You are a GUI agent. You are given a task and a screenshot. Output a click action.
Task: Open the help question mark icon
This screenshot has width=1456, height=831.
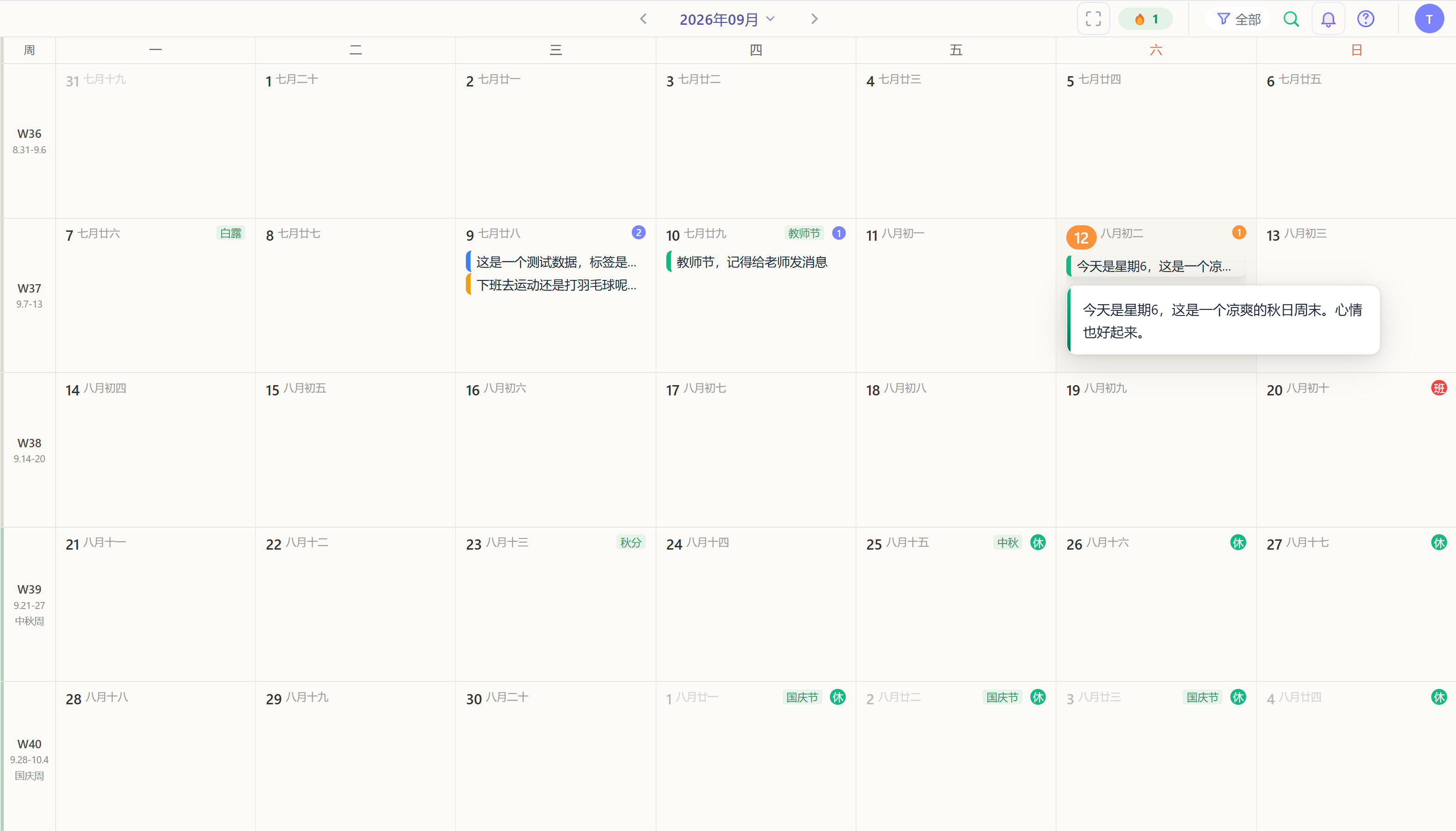click(x=1365, y=19)
